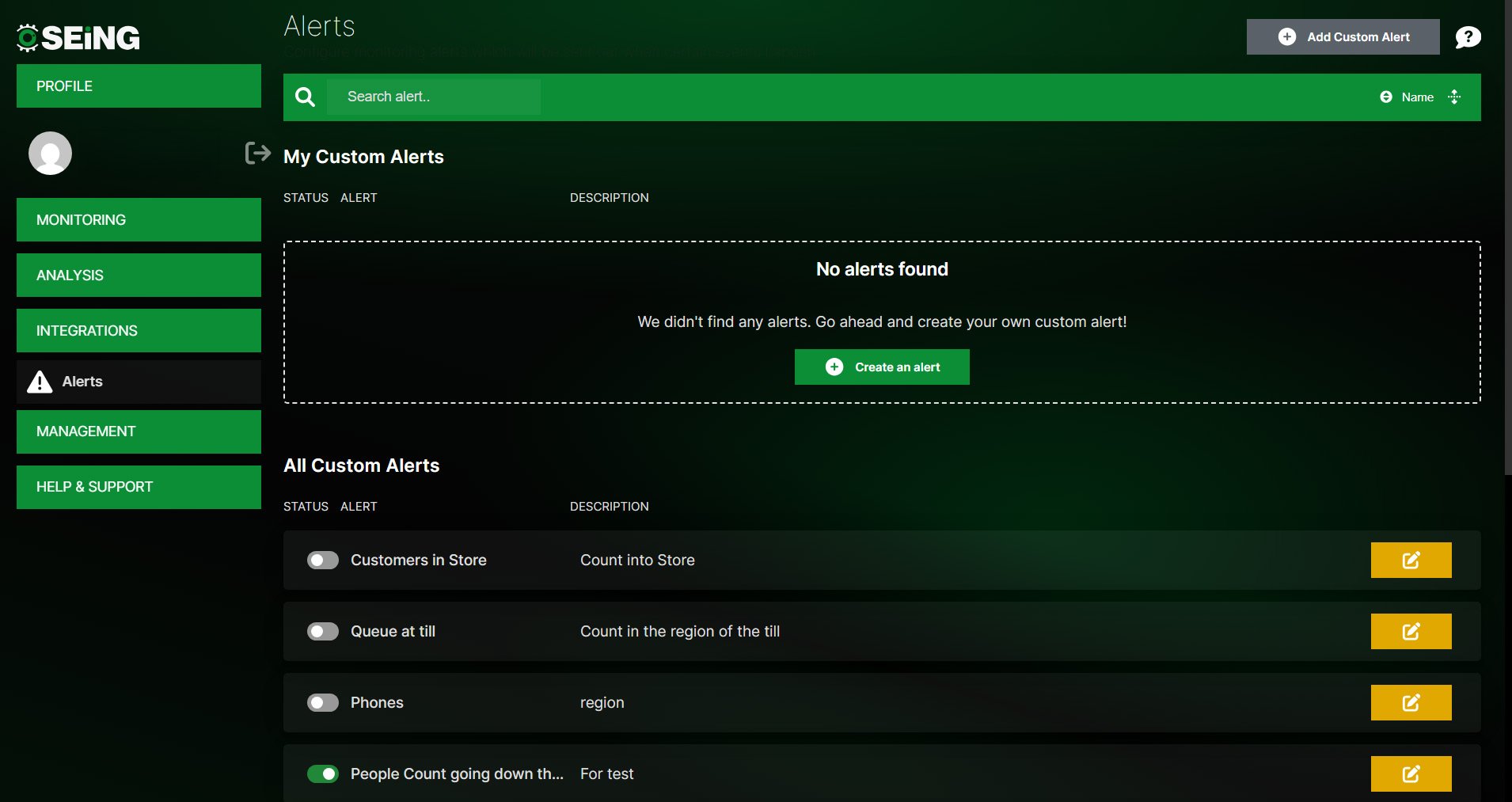Click the Create an alert button
The width and height of the screenshot is (1512, 802).
click(x=882, y=367)
